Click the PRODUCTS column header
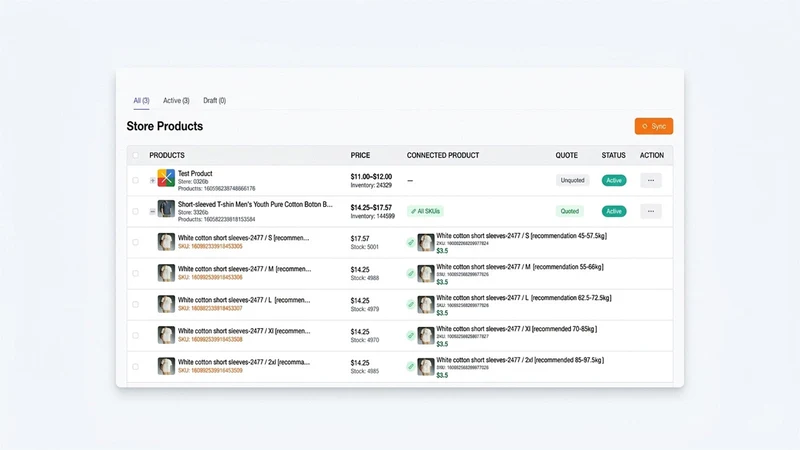 pos(167,155)
